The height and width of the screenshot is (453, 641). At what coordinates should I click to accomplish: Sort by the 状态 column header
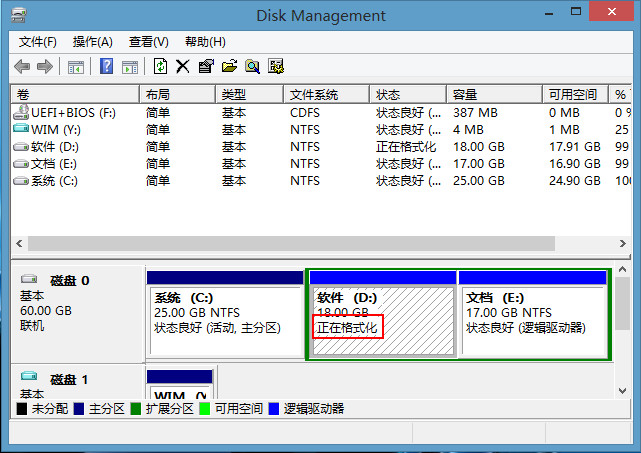click(408, 94)
